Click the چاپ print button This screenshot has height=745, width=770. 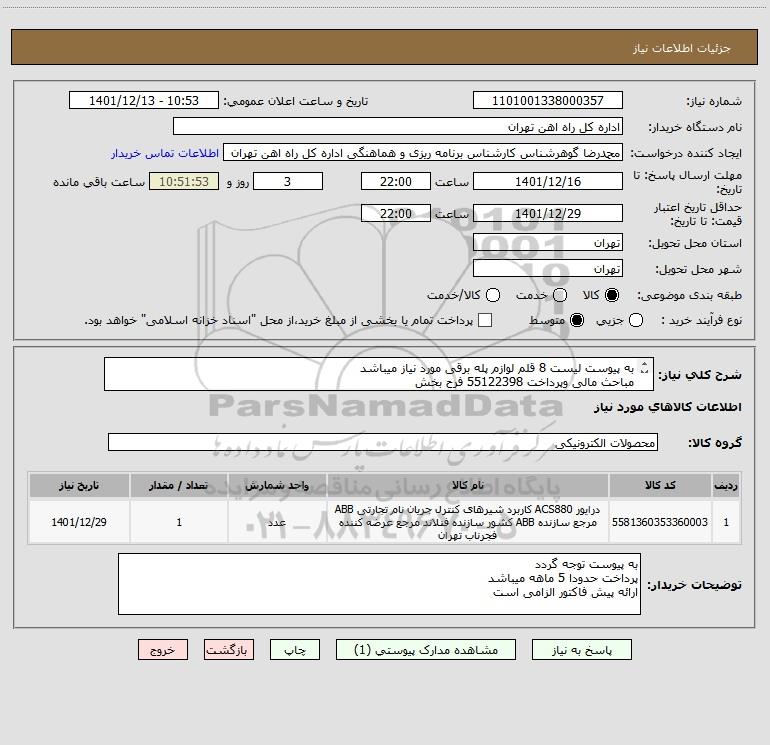[x=295, y=650]
